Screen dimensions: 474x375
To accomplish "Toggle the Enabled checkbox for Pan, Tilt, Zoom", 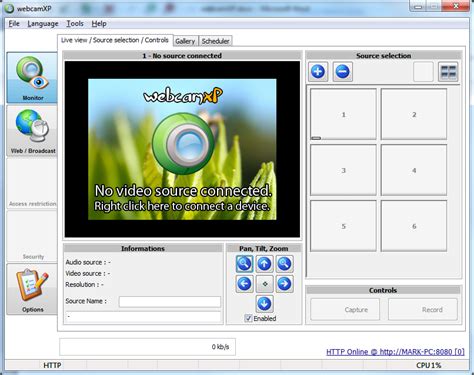I will [248, 318].
